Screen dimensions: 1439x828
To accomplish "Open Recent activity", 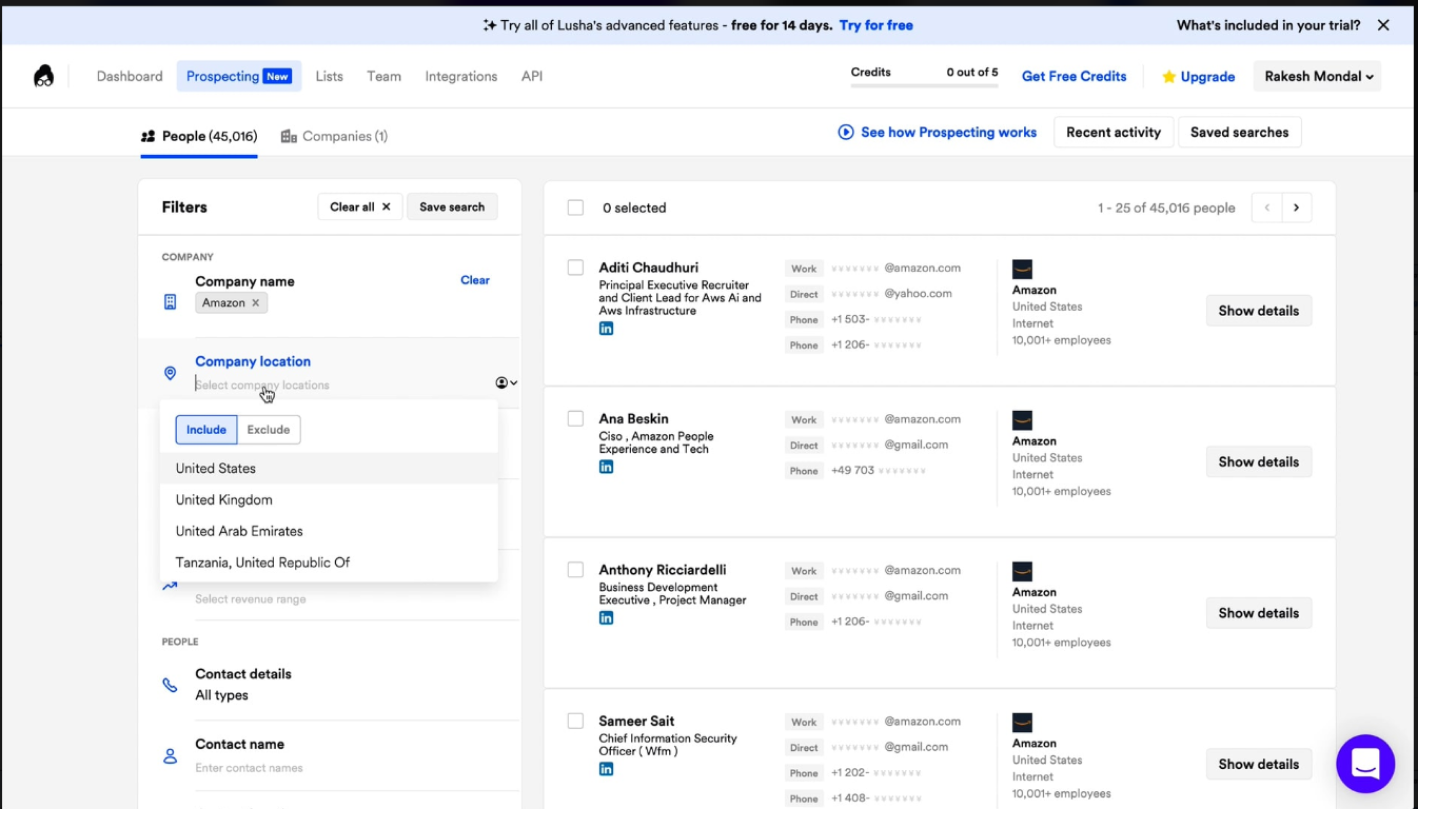I will (1114, 132).
